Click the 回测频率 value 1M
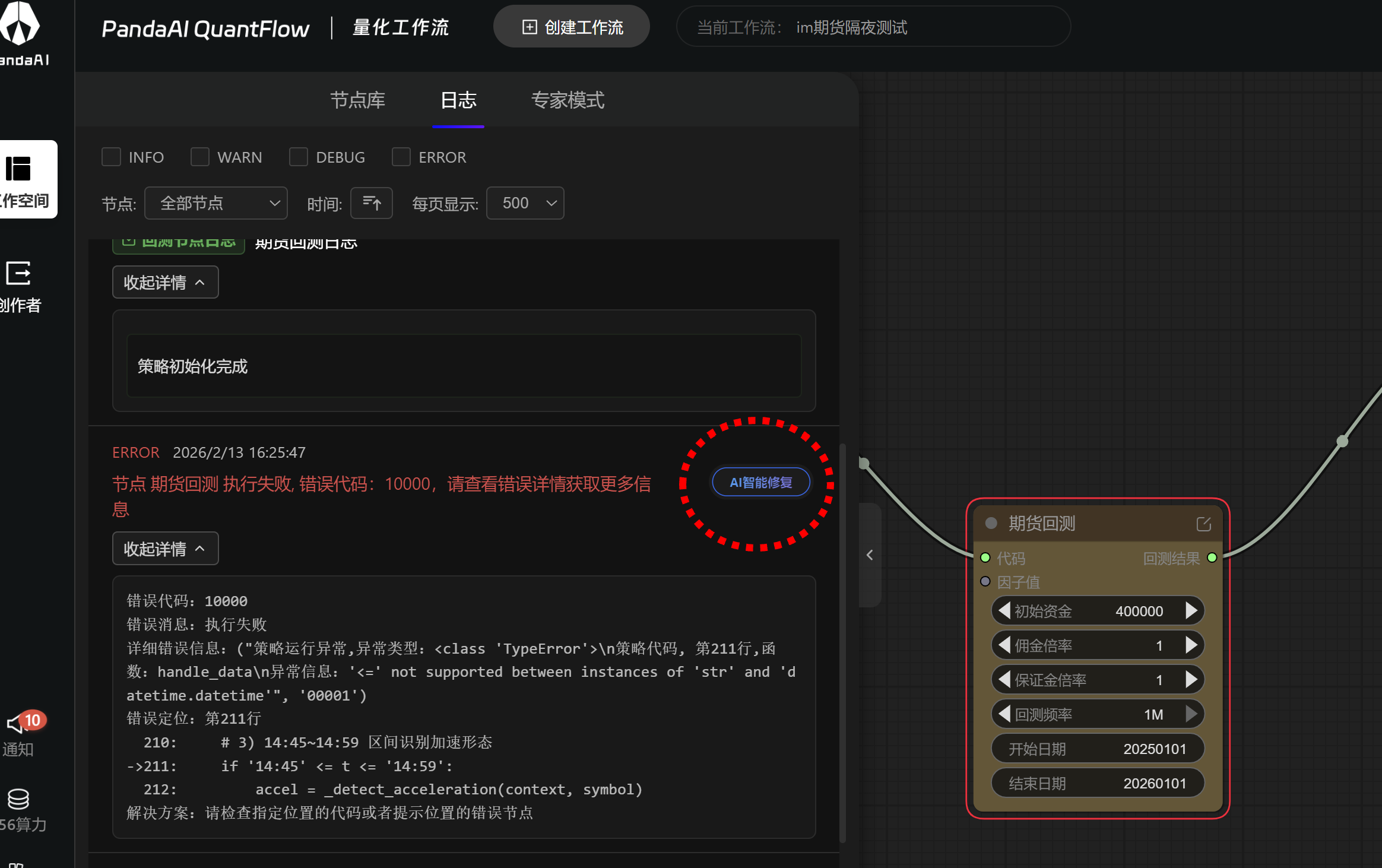The image size is (1382, 868). [x=1153, y=714]
